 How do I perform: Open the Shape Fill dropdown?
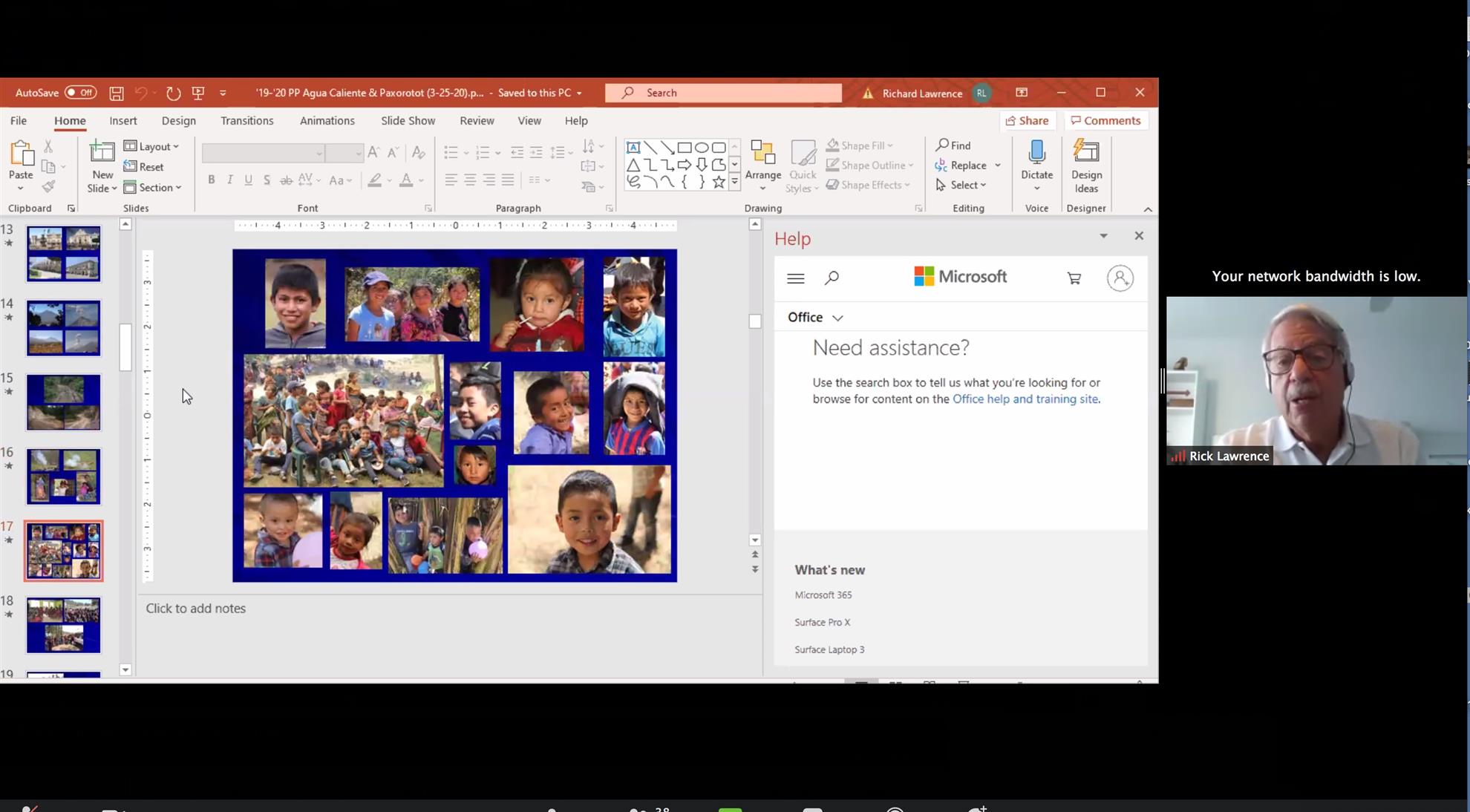[860, 145]
